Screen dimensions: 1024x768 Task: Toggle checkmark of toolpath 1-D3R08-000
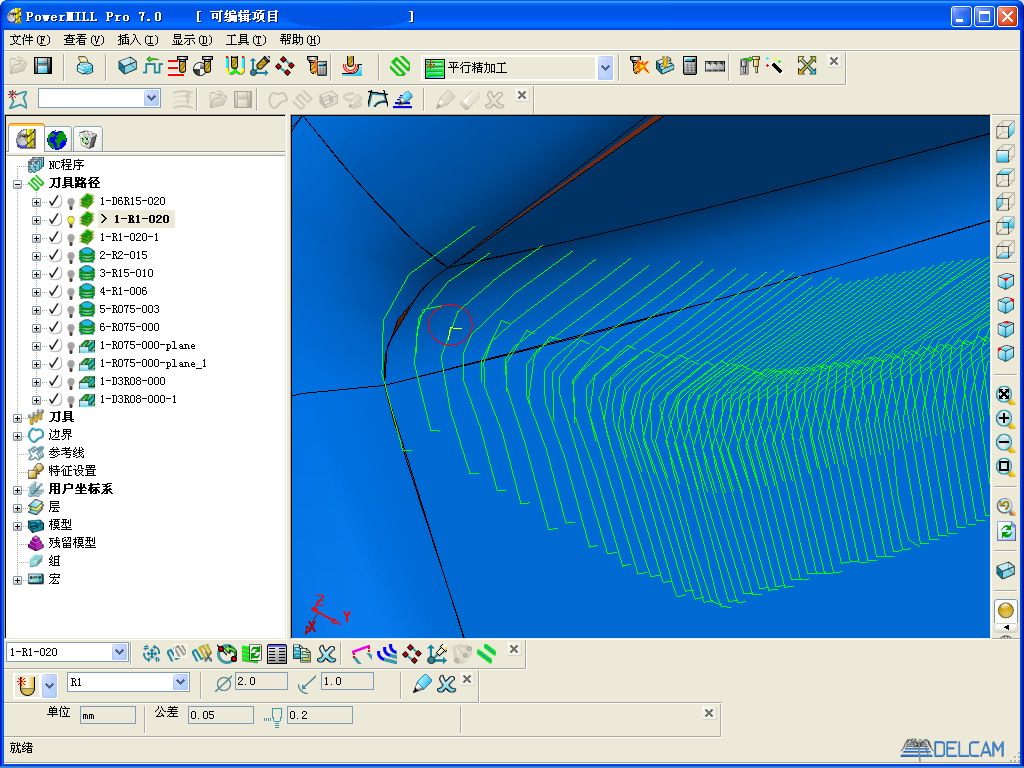[x=56, y=381]
